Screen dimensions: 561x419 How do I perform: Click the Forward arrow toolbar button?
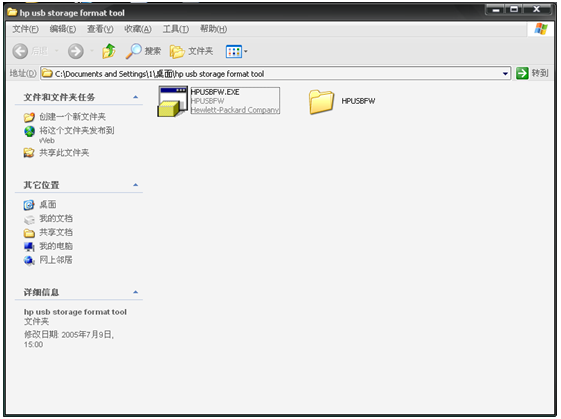click(x=76, y=51)
